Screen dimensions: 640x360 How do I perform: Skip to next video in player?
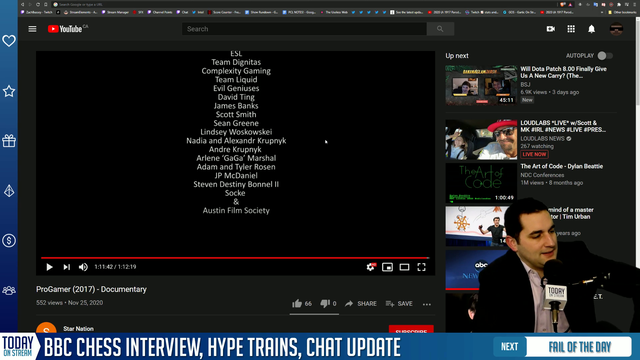coord(67,267)
